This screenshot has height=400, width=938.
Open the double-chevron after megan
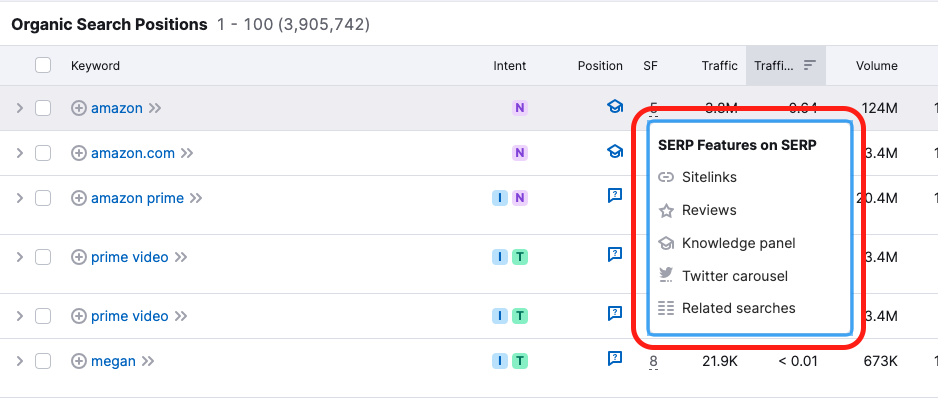point(148,361)
